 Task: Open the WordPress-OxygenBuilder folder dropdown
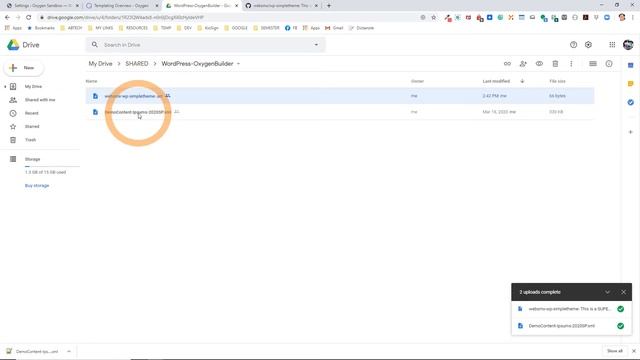tap(238, 64)
